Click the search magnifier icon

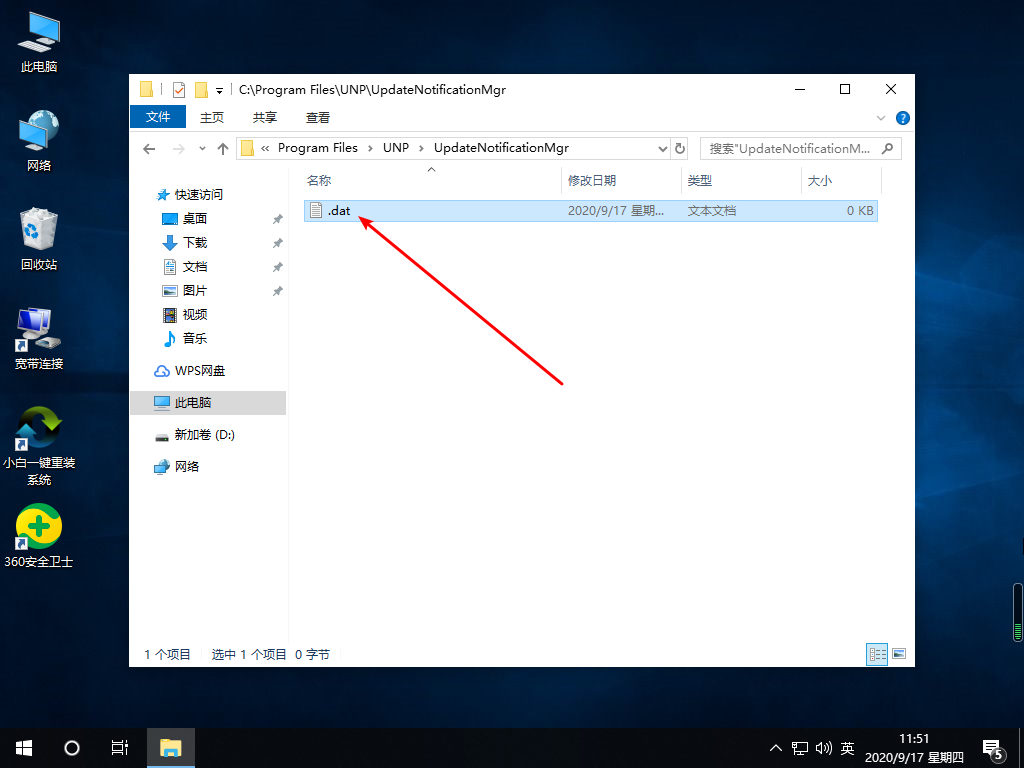(887, 149)
